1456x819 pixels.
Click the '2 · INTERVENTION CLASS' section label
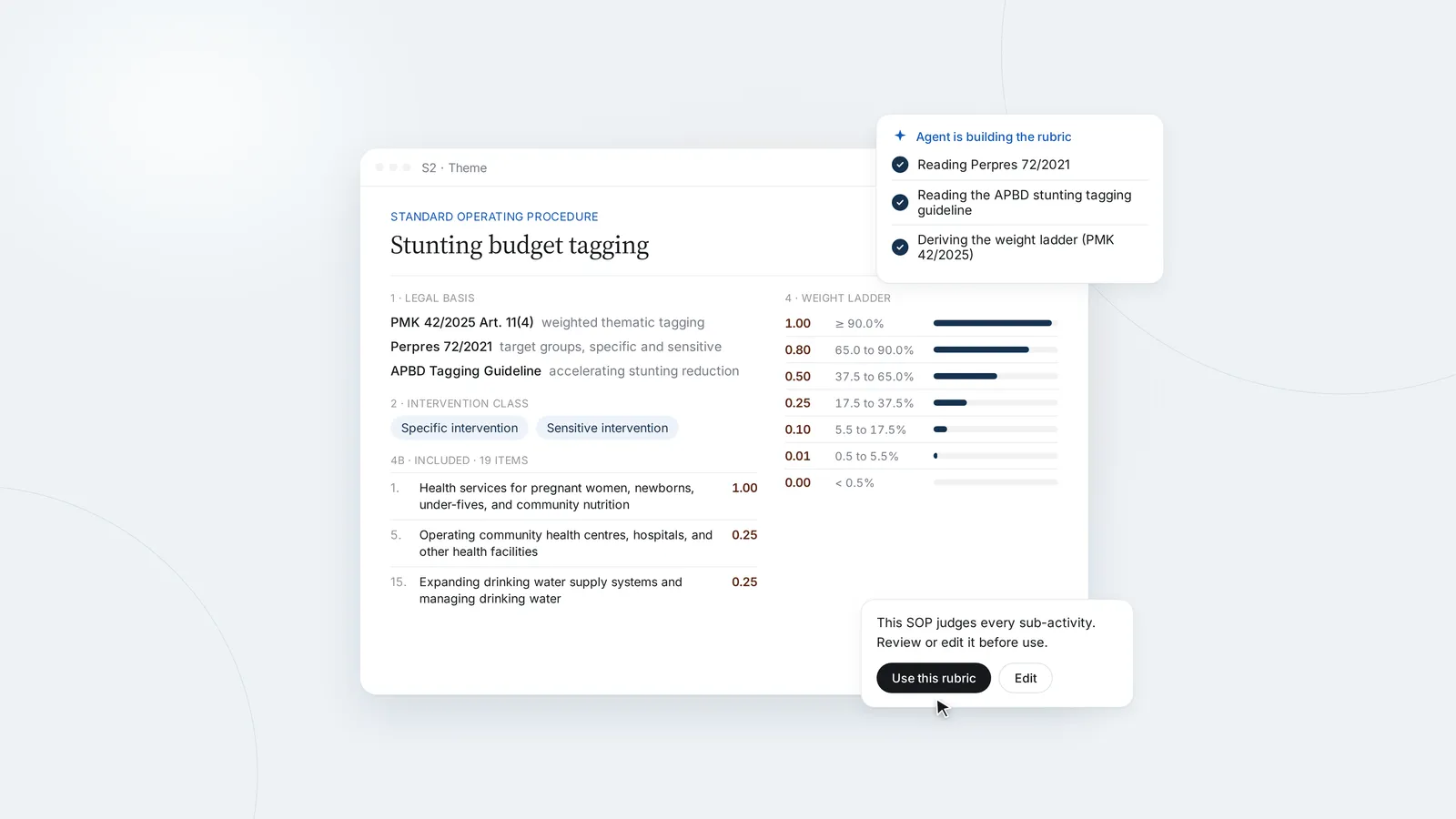(460, 403)
